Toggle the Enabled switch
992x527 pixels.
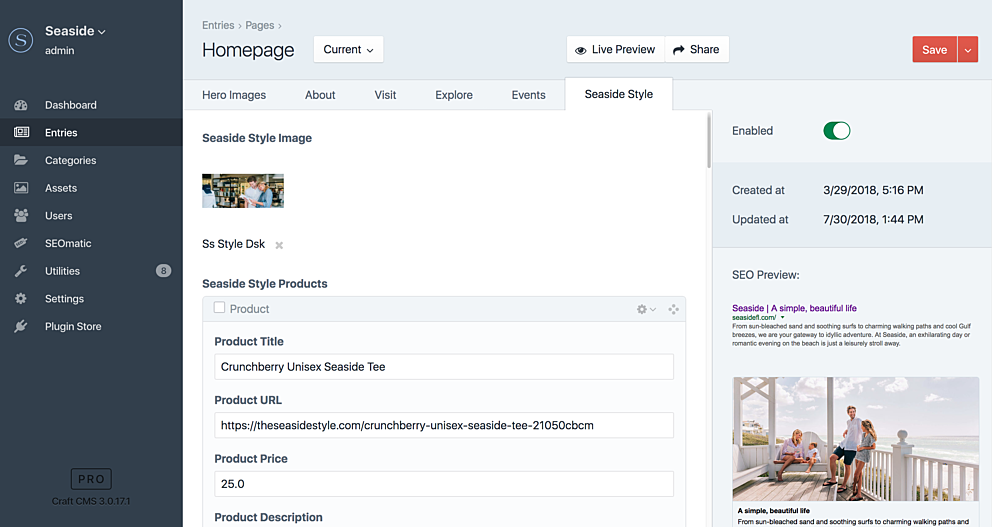(x=836, y=131)
